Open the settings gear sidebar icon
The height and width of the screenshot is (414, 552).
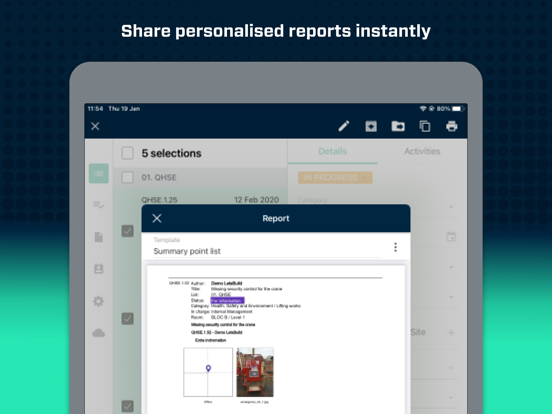click(x=99, y=301)
